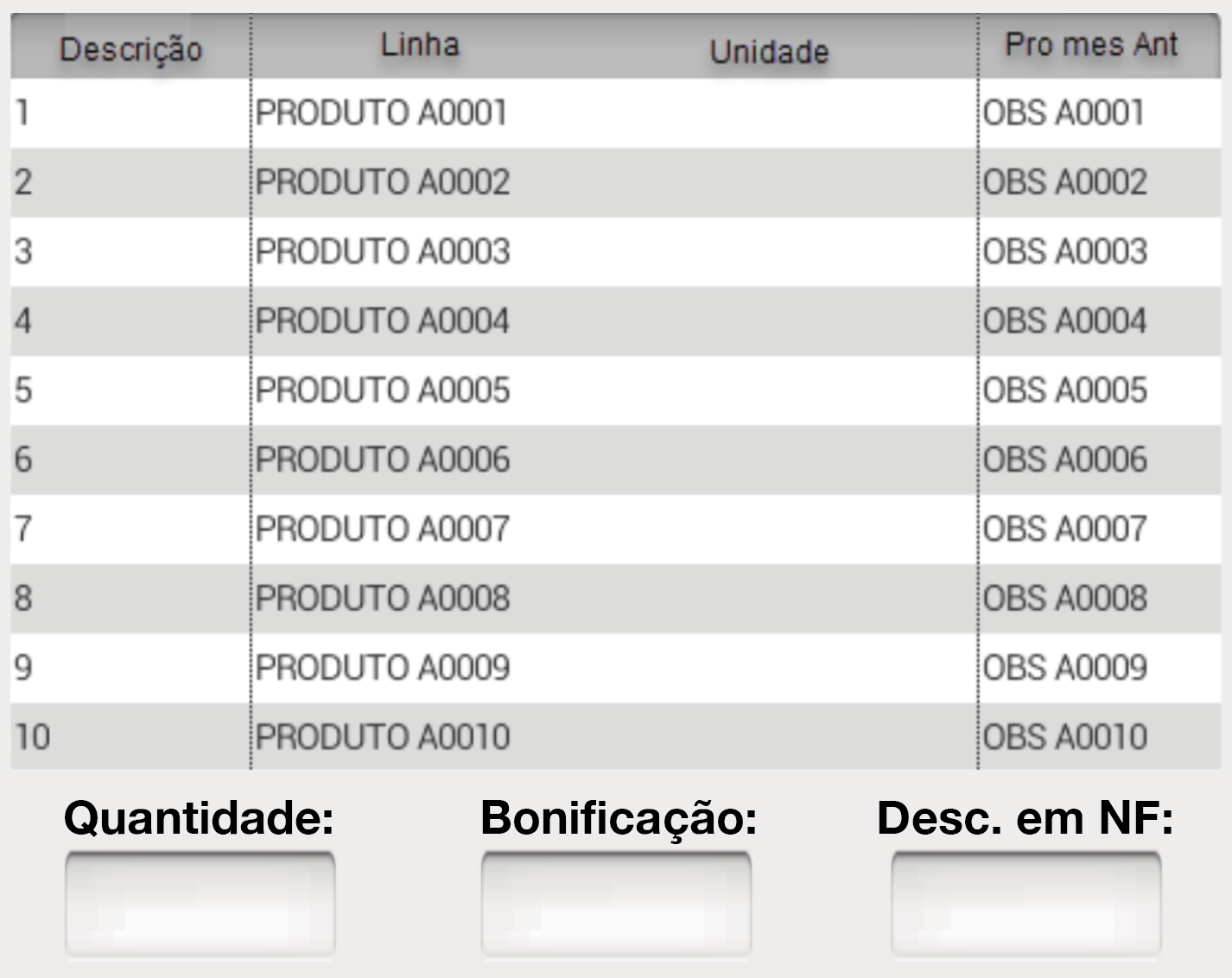Choose the PRODUTO A0003 row
The image size is (1232, 978).
tap(616, 251)
